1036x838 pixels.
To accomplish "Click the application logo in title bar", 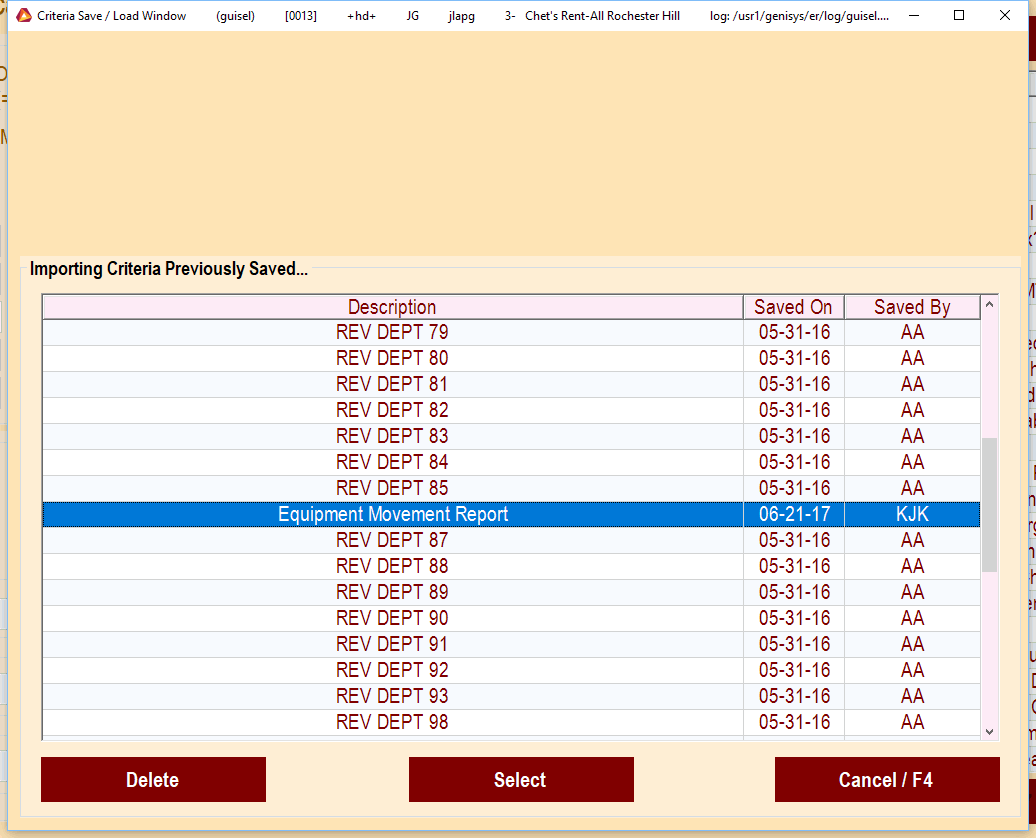I will [x=24, y=15].
